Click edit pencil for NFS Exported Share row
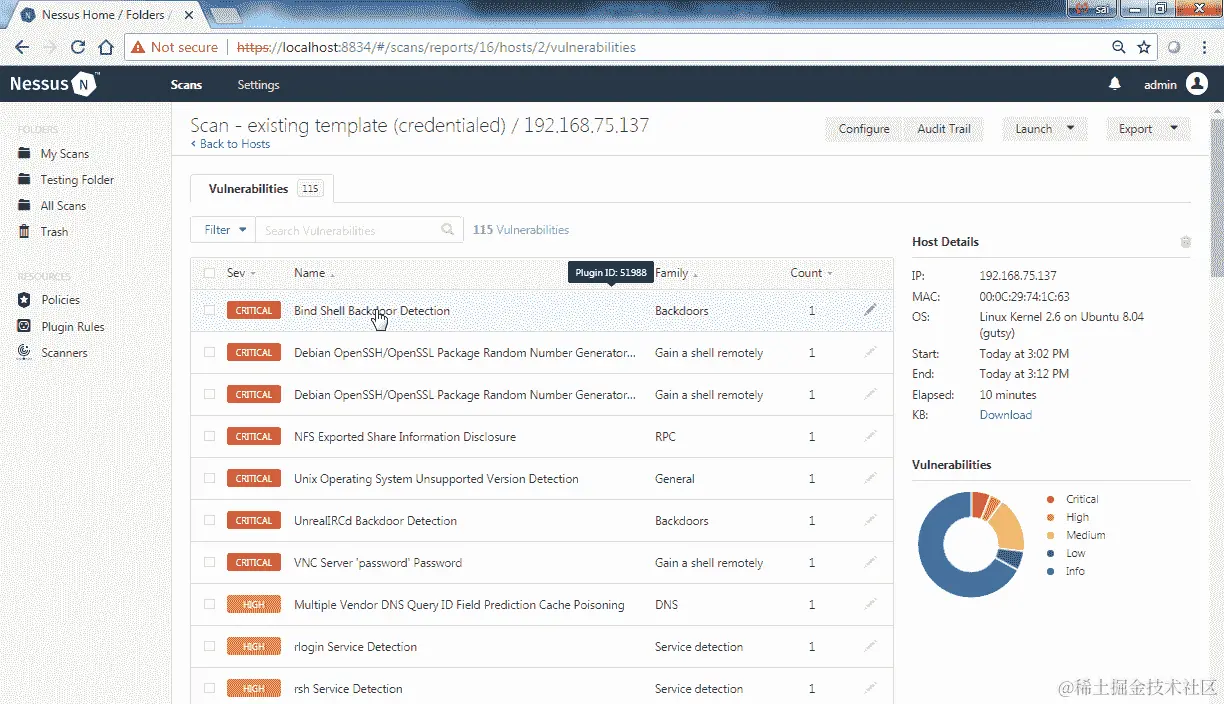 (x=870, y=436)
